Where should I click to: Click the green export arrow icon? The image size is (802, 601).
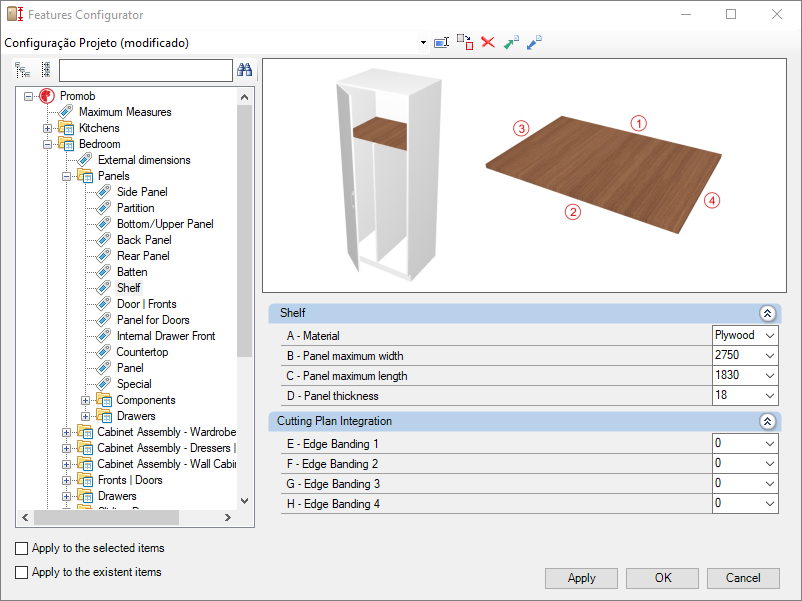[x=511, y=43]
